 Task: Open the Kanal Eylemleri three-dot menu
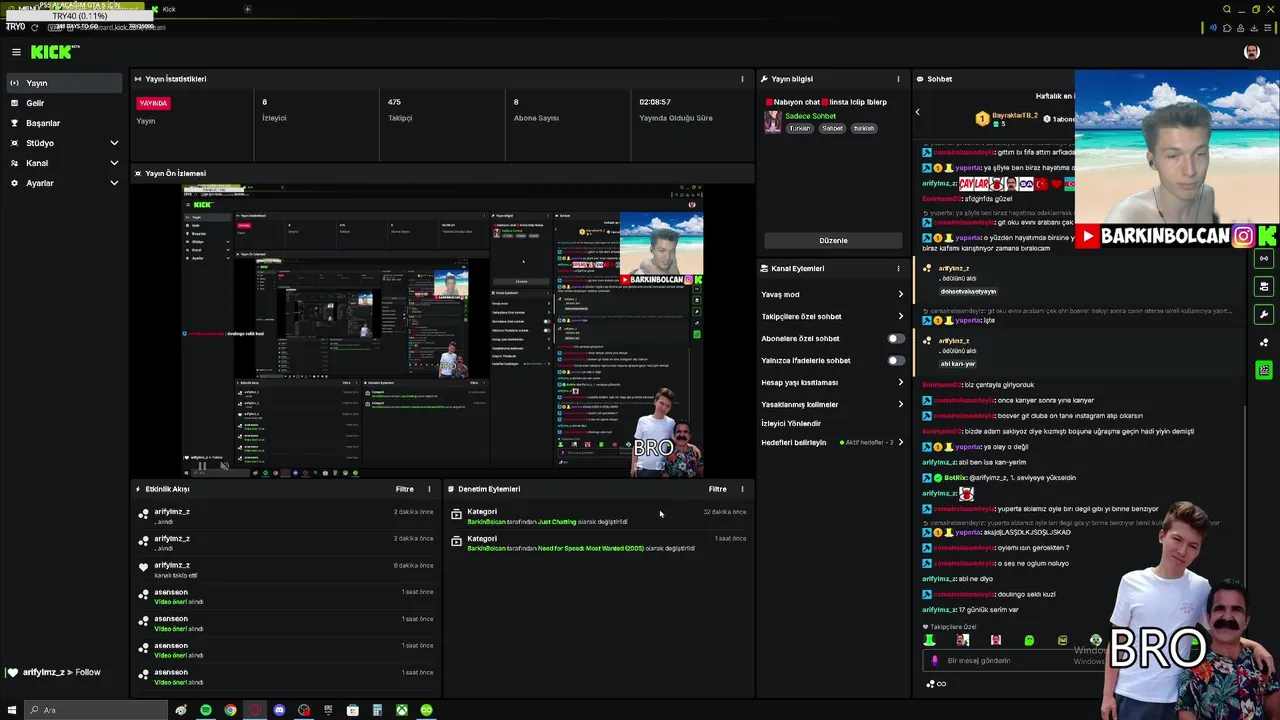coord(898,269)
